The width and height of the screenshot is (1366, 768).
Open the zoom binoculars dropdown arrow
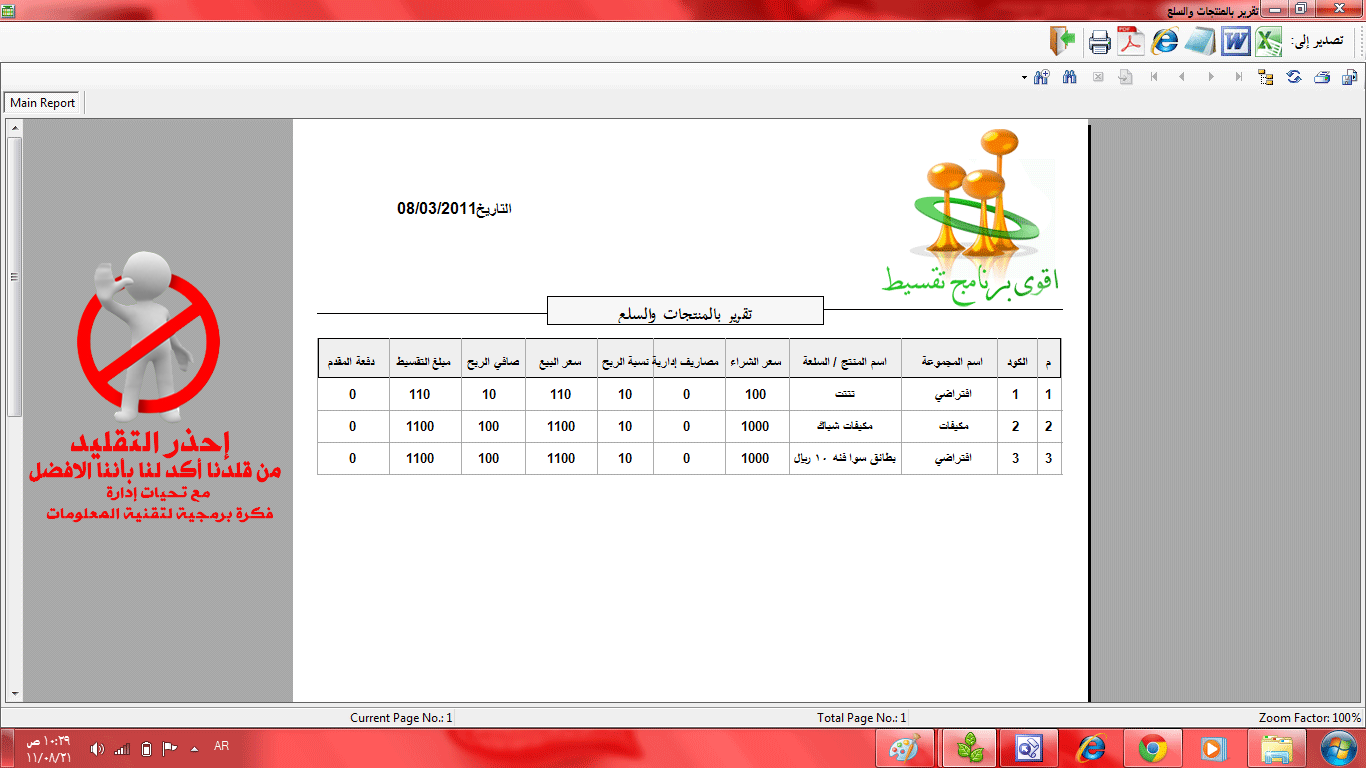(1024, 77)
